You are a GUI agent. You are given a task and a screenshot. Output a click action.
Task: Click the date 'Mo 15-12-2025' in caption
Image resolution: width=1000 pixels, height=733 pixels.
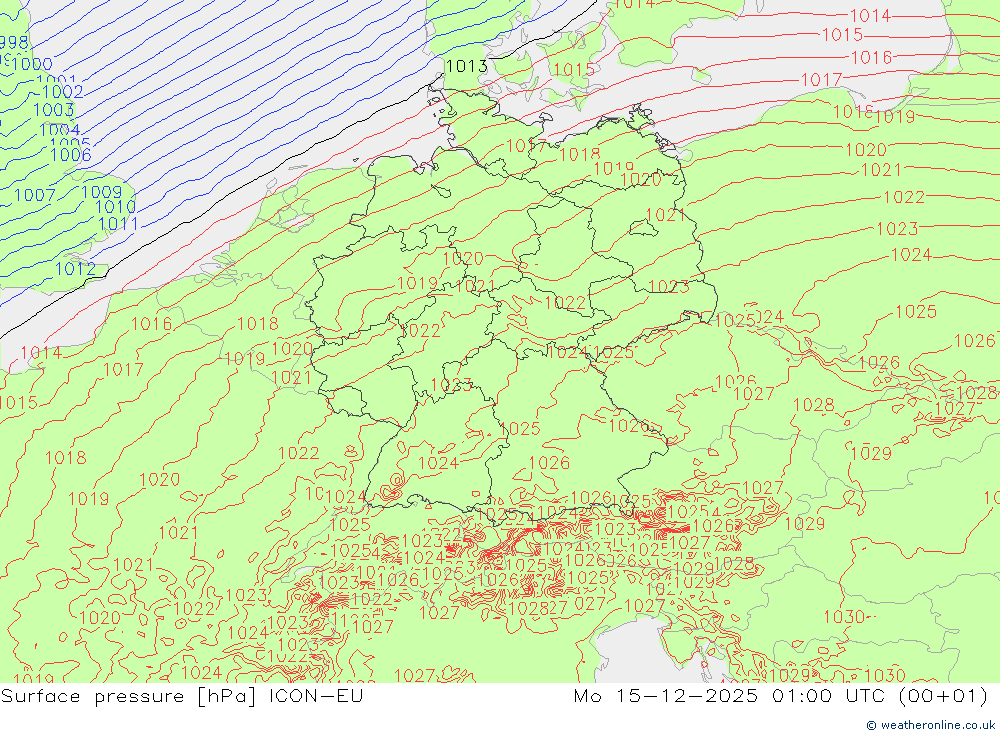pyautogui.click(x=666, y=695)
